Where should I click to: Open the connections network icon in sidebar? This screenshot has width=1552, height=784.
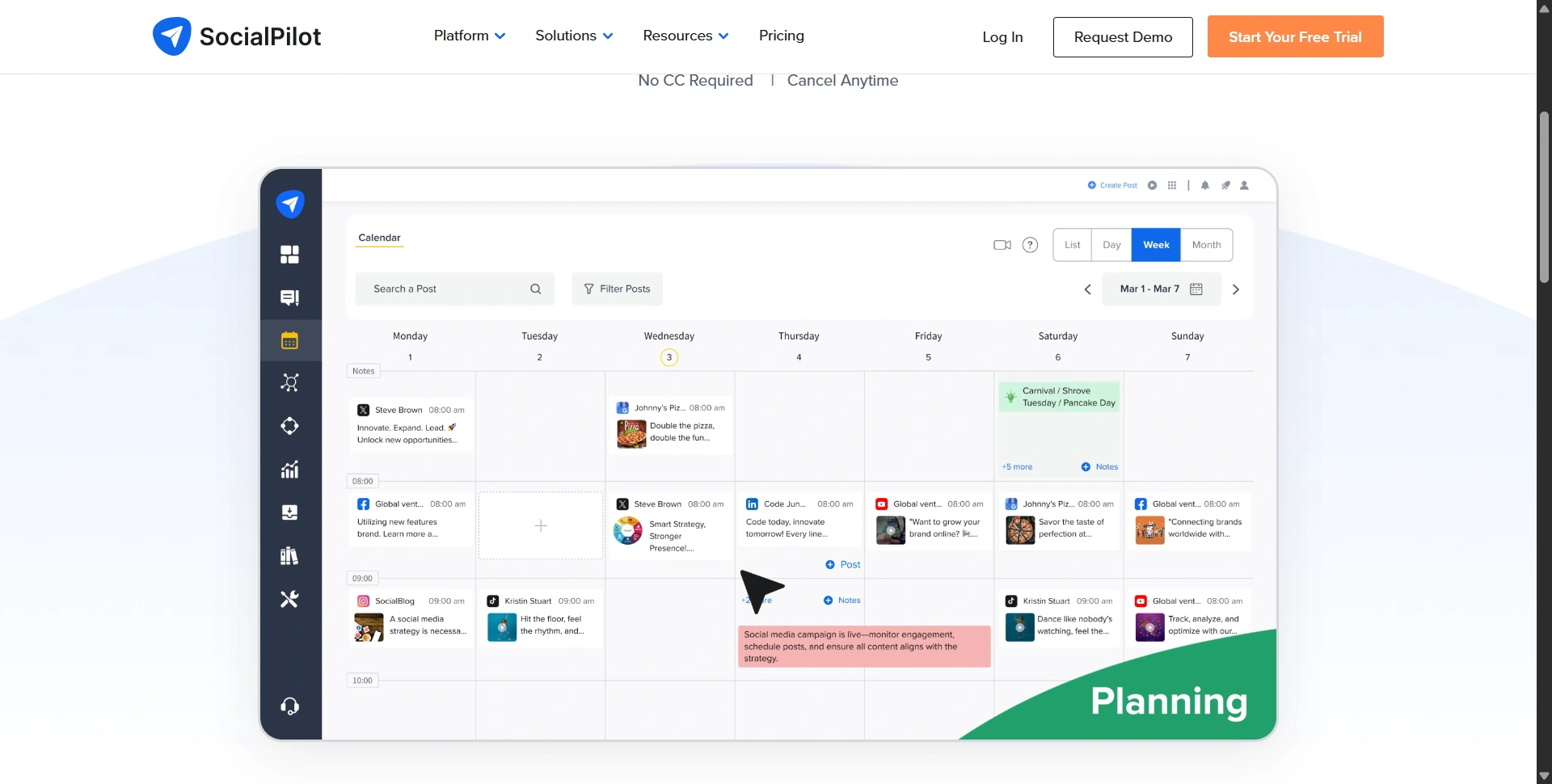(x=289, y=383)
